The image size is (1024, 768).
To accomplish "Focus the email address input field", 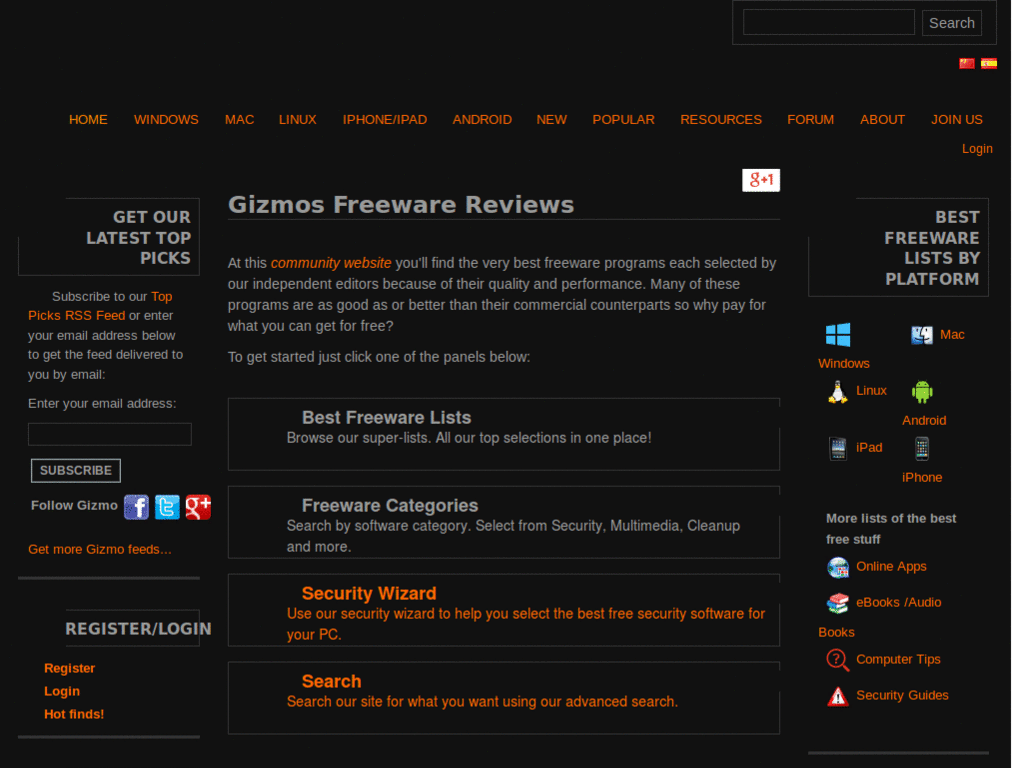I will pyautogui.click(x=110, y=434).
